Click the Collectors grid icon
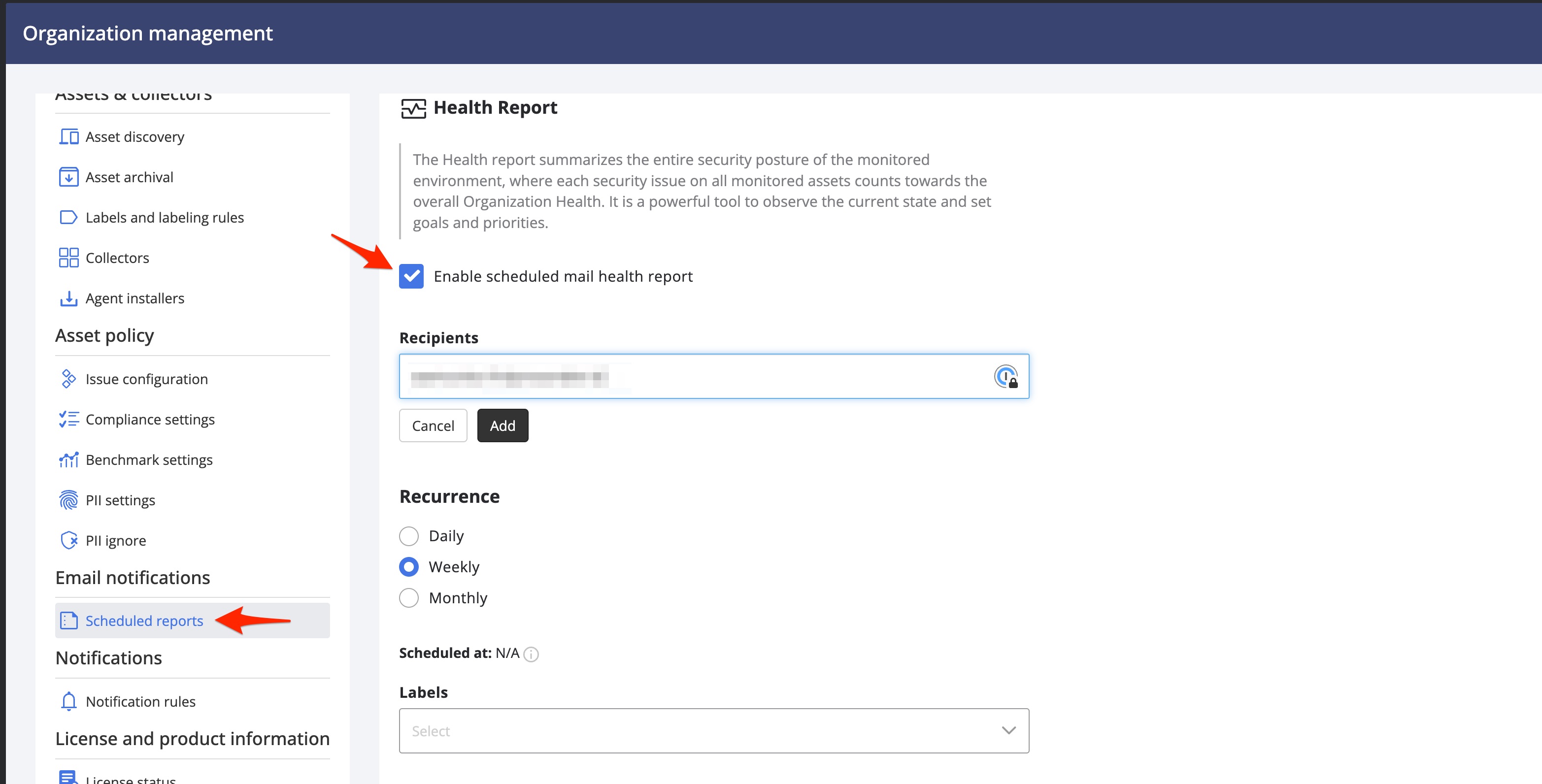Image resolution: width=1542 pixels, height=784 pixels. (68, 258)
